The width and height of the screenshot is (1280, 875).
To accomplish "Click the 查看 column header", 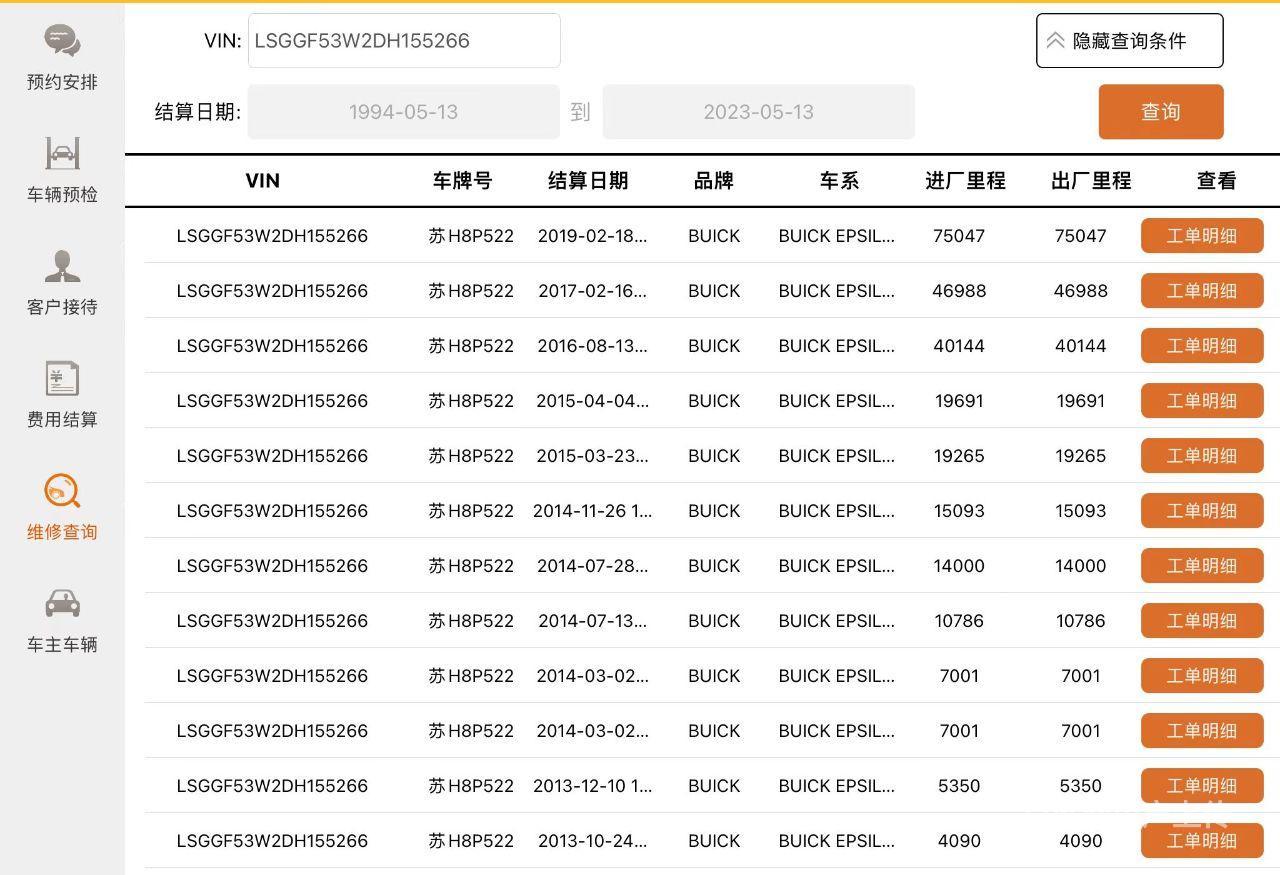I will click(x=1217, y=181).
